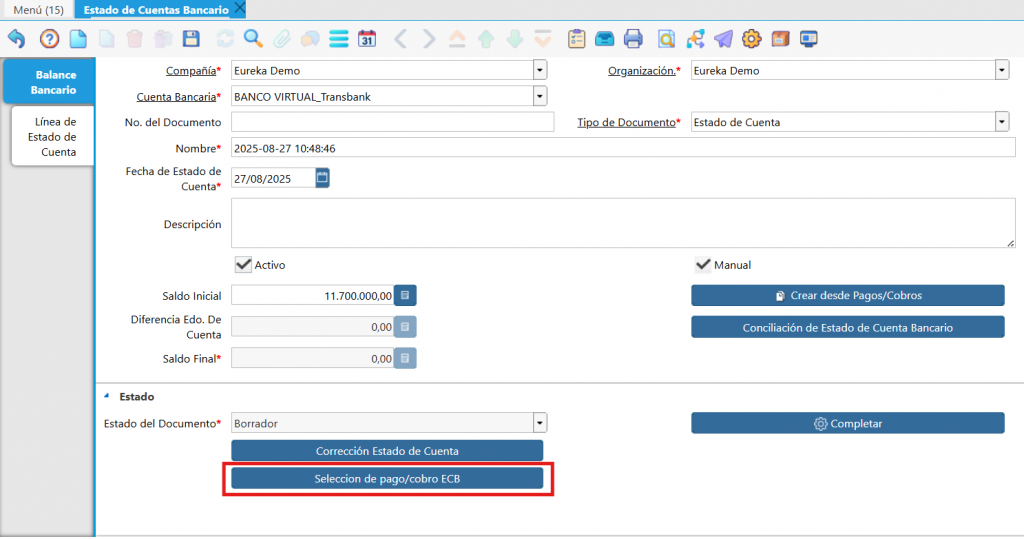
Task: Collapse the Estado section triangle
Action: [x=107, y=397]
